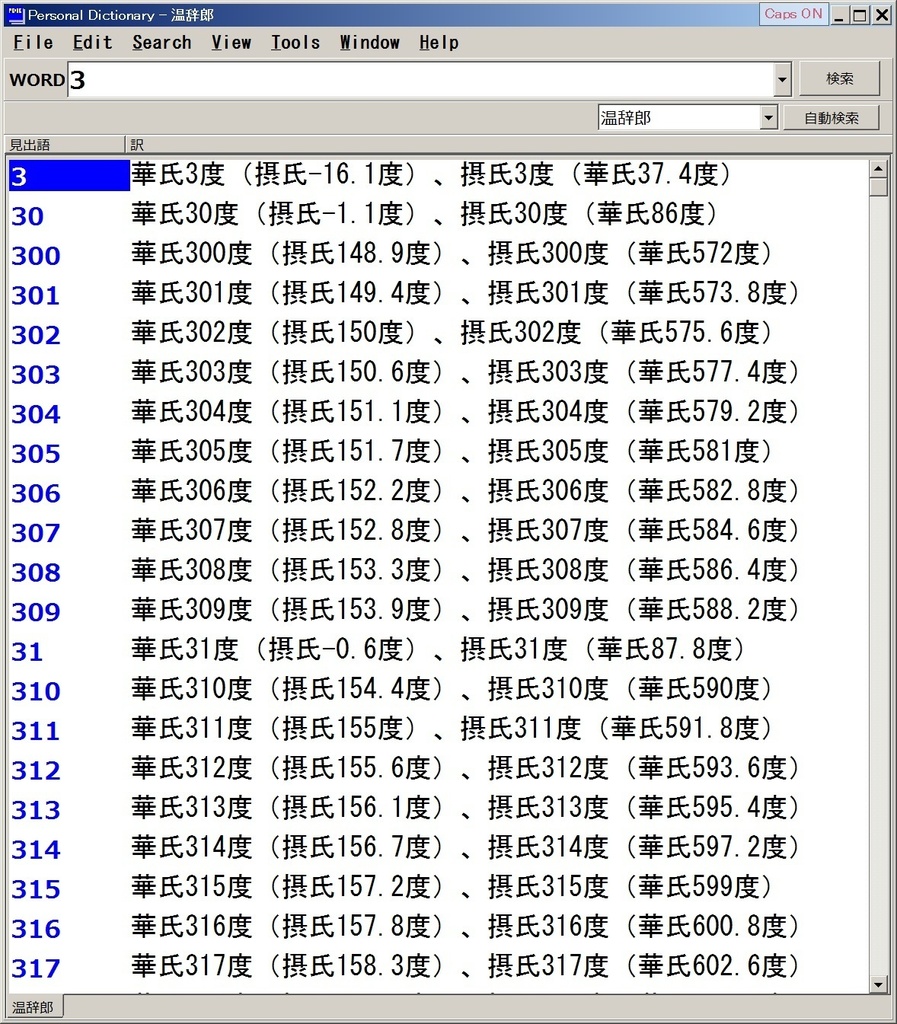Select headword entry 305

point(36,453)
